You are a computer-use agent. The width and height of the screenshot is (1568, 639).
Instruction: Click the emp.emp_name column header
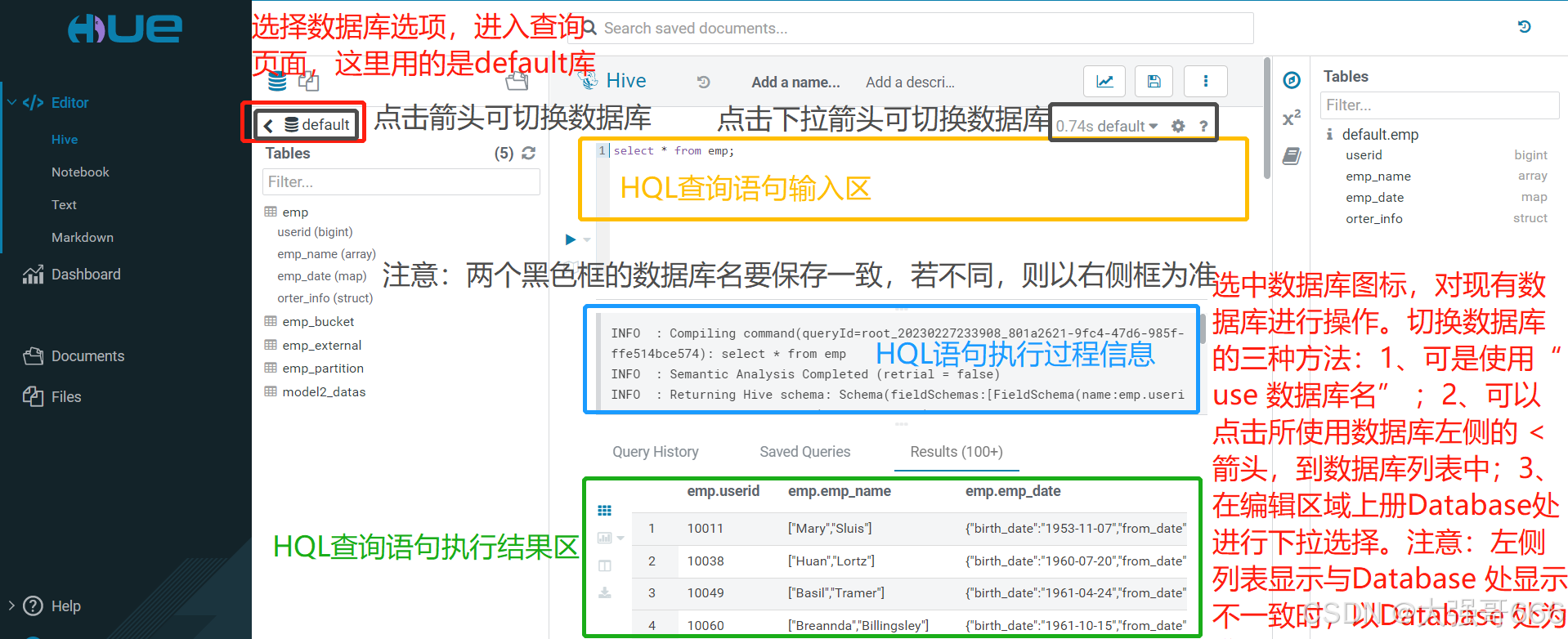(840, 491)
